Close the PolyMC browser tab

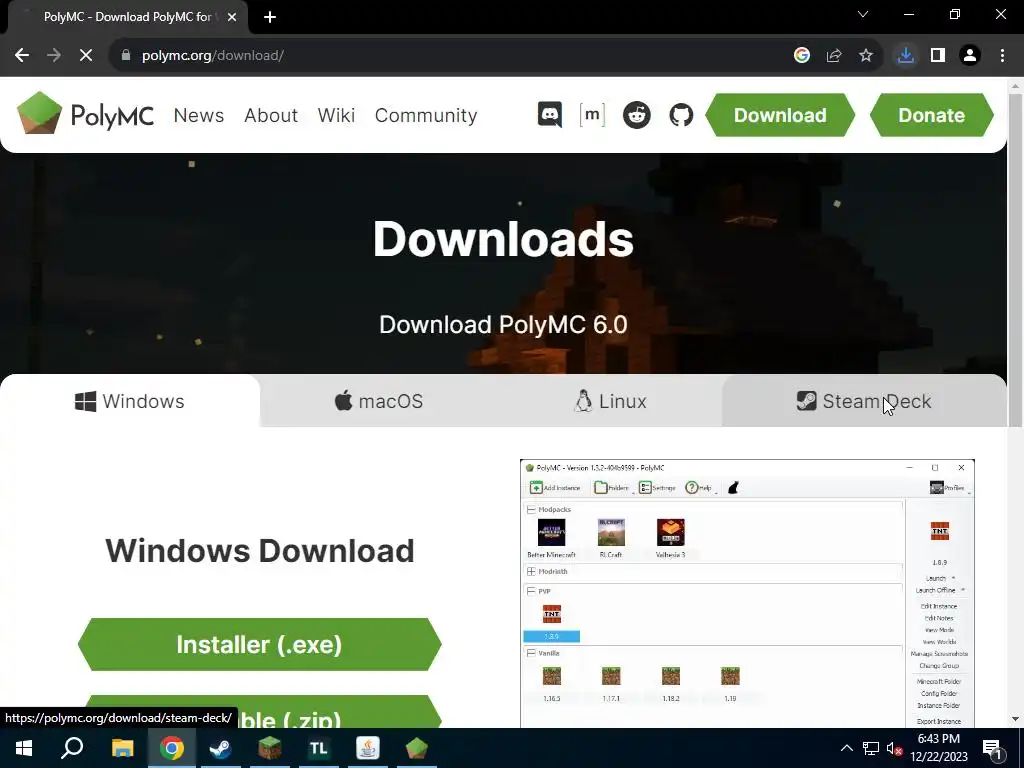(x=232, y=17)
